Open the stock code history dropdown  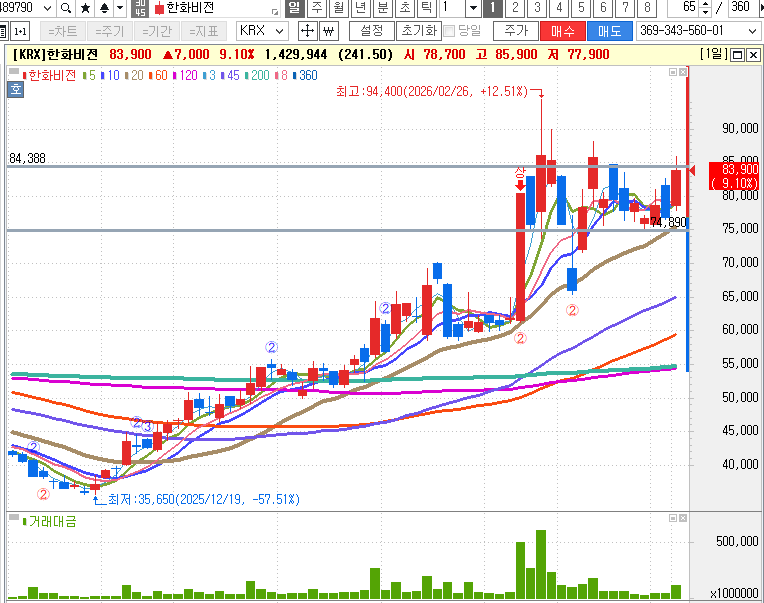click(47, 8)
